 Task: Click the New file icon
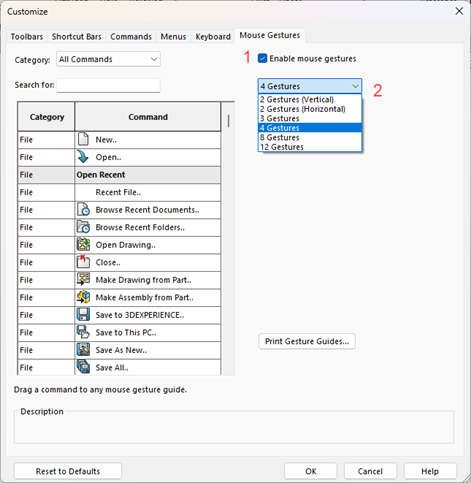[x=83, y=139]
